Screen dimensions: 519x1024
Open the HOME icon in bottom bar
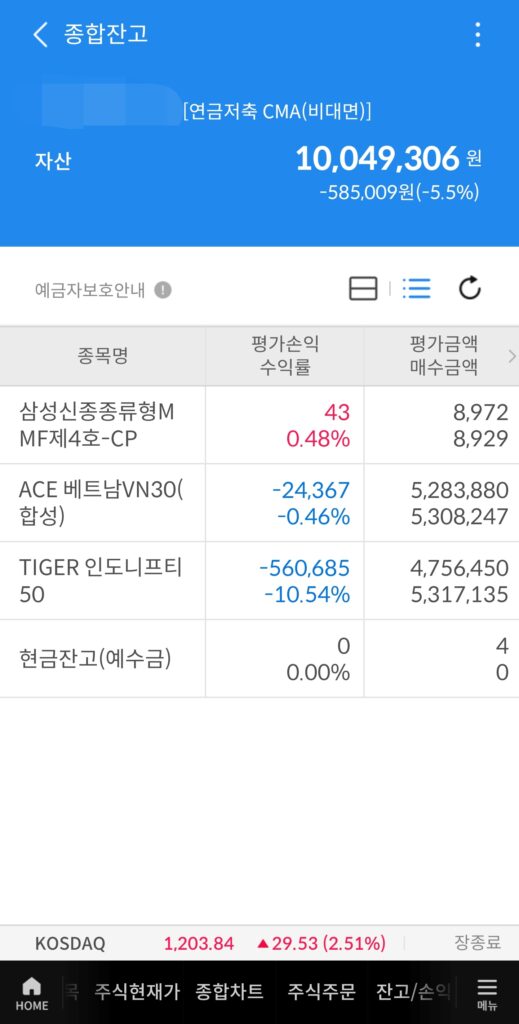[31, 993]
